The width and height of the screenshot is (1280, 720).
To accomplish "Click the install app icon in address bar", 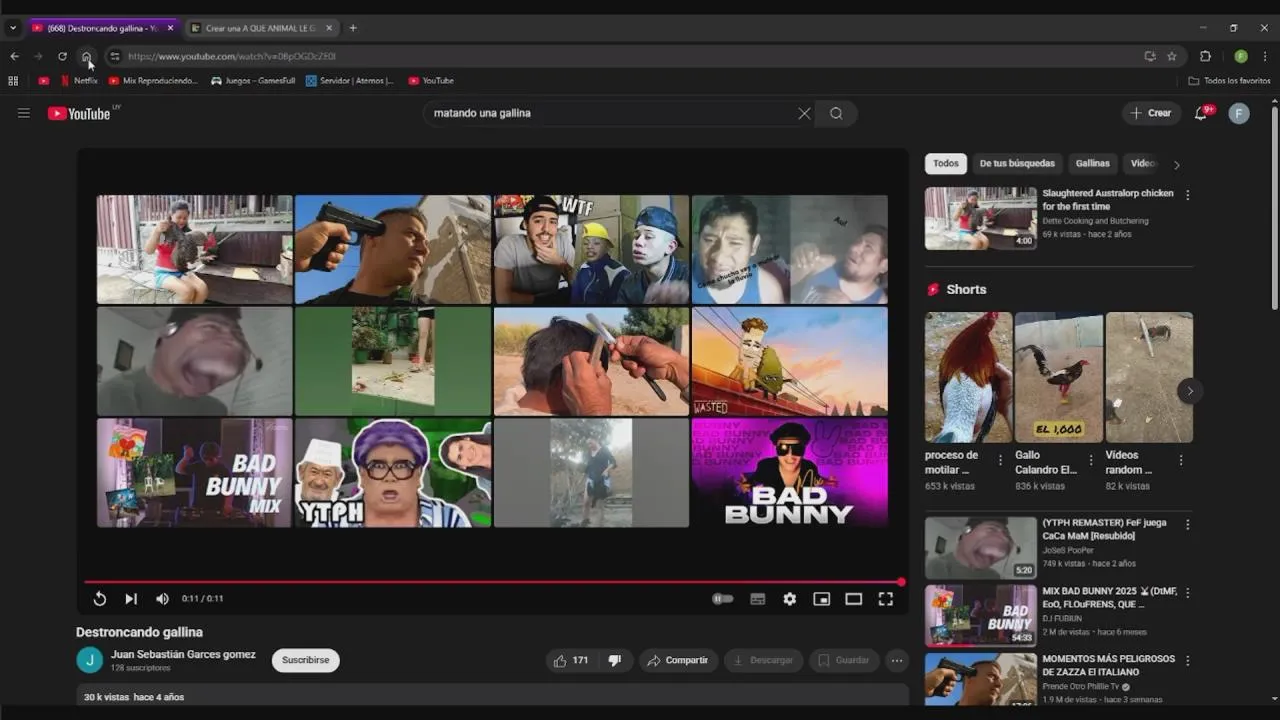I will click(x=1150, y=56).
